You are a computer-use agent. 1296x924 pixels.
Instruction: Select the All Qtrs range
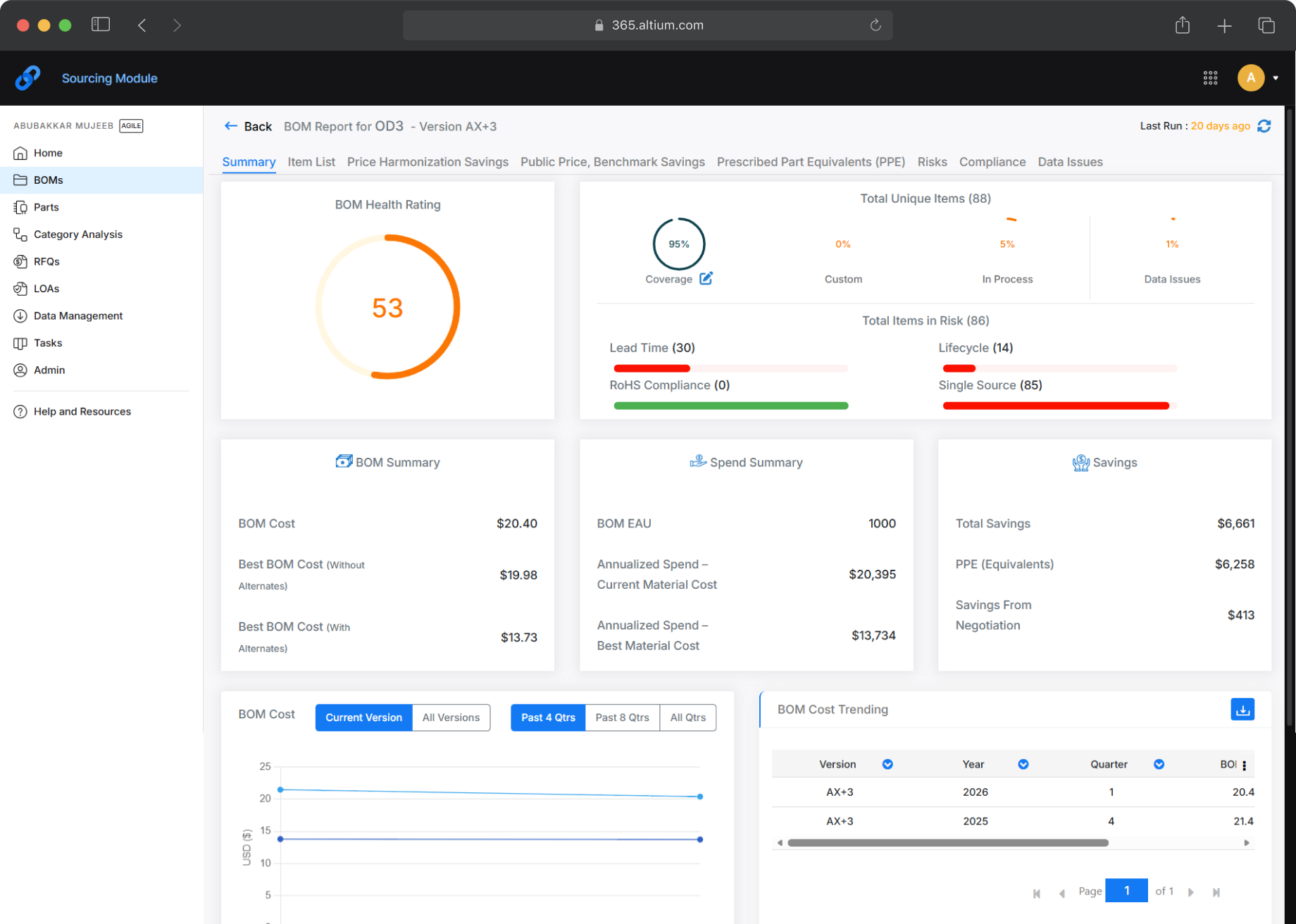tap(687, 718)
